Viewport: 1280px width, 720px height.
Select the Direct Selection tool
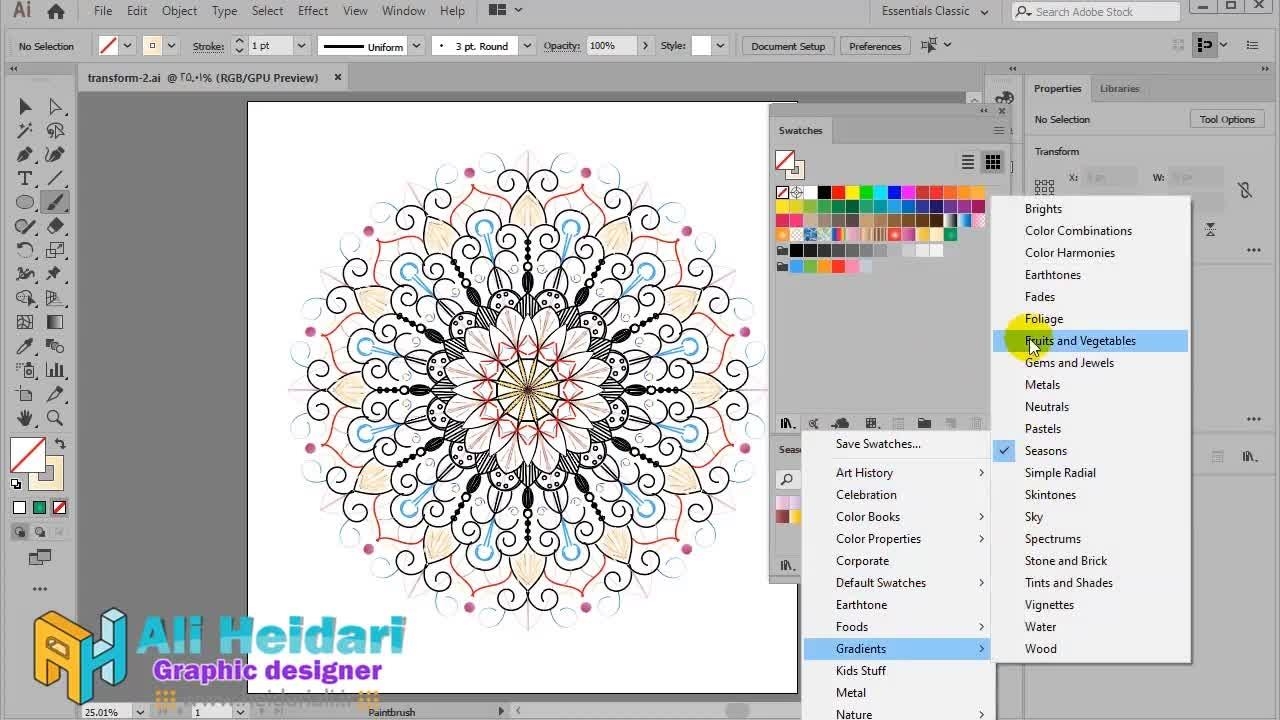55,106
